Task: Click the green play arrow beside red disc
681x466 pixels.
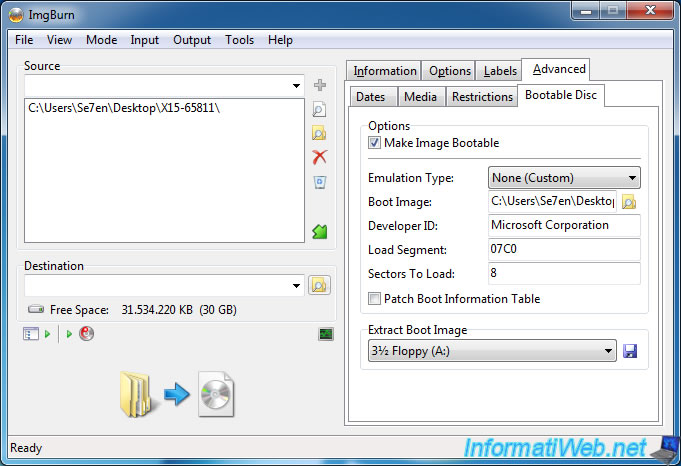Action: point(69,334)
